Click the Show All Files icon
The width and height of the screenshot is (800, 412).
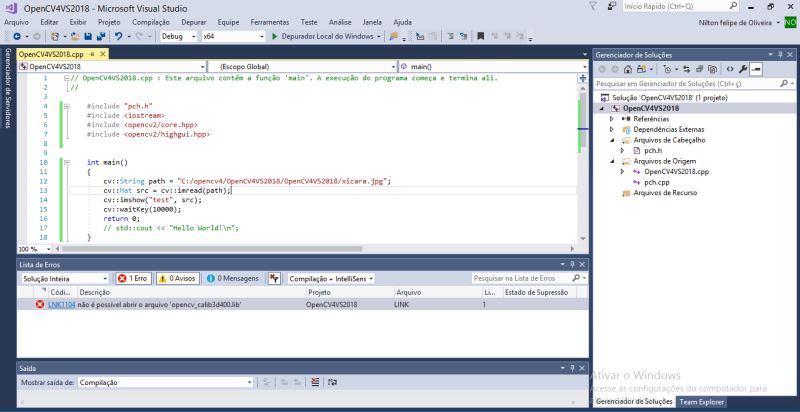pos(713,69)
